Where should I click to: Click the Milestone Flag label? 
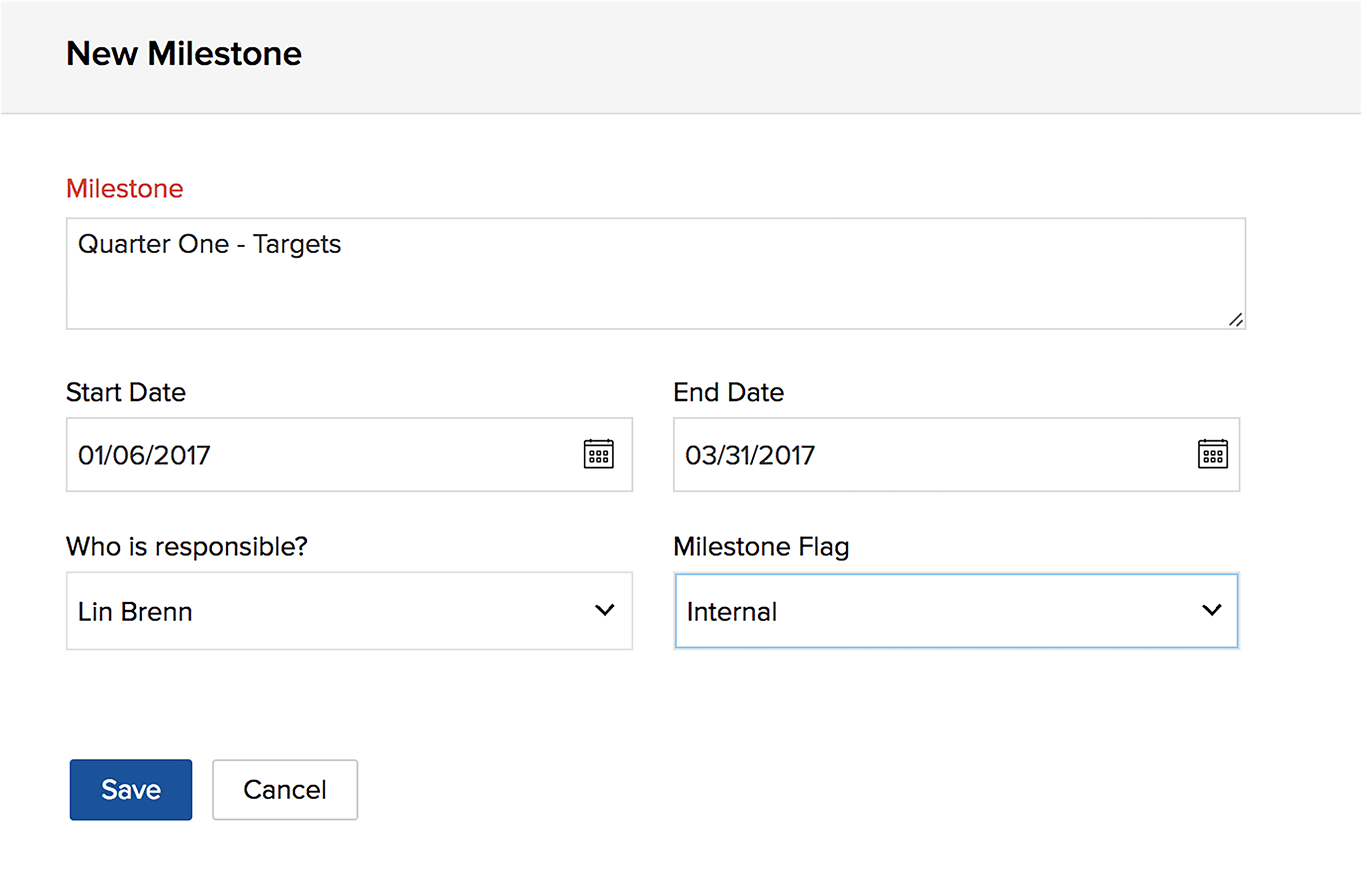[x=761, y=547]
